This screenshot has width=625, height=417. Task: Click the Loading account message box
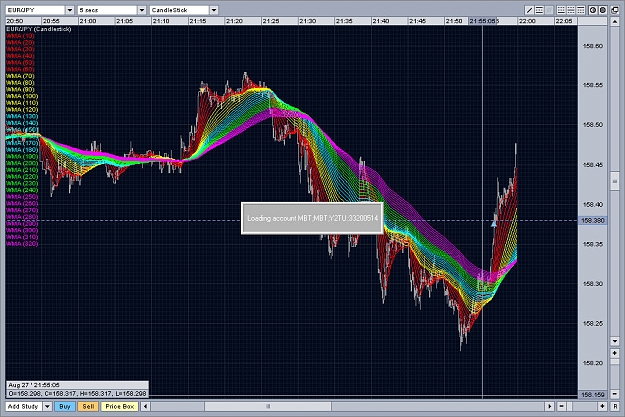(x=312, y=218)
